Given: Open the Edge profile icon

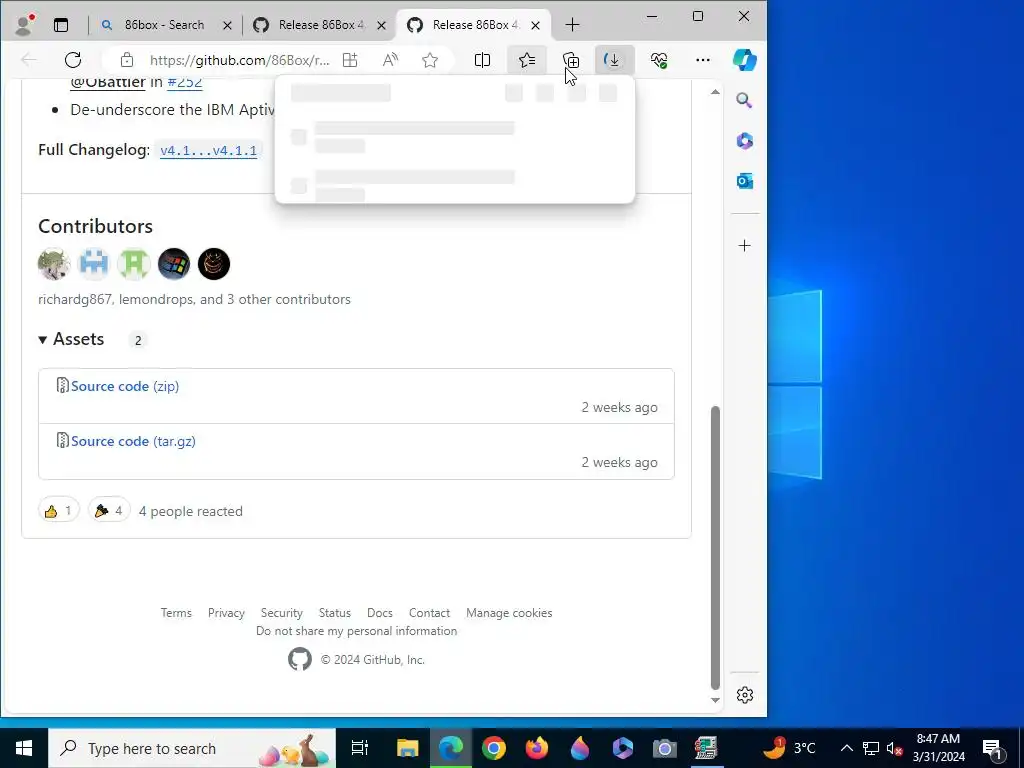Looking at the screenshot, I should 24,25.
